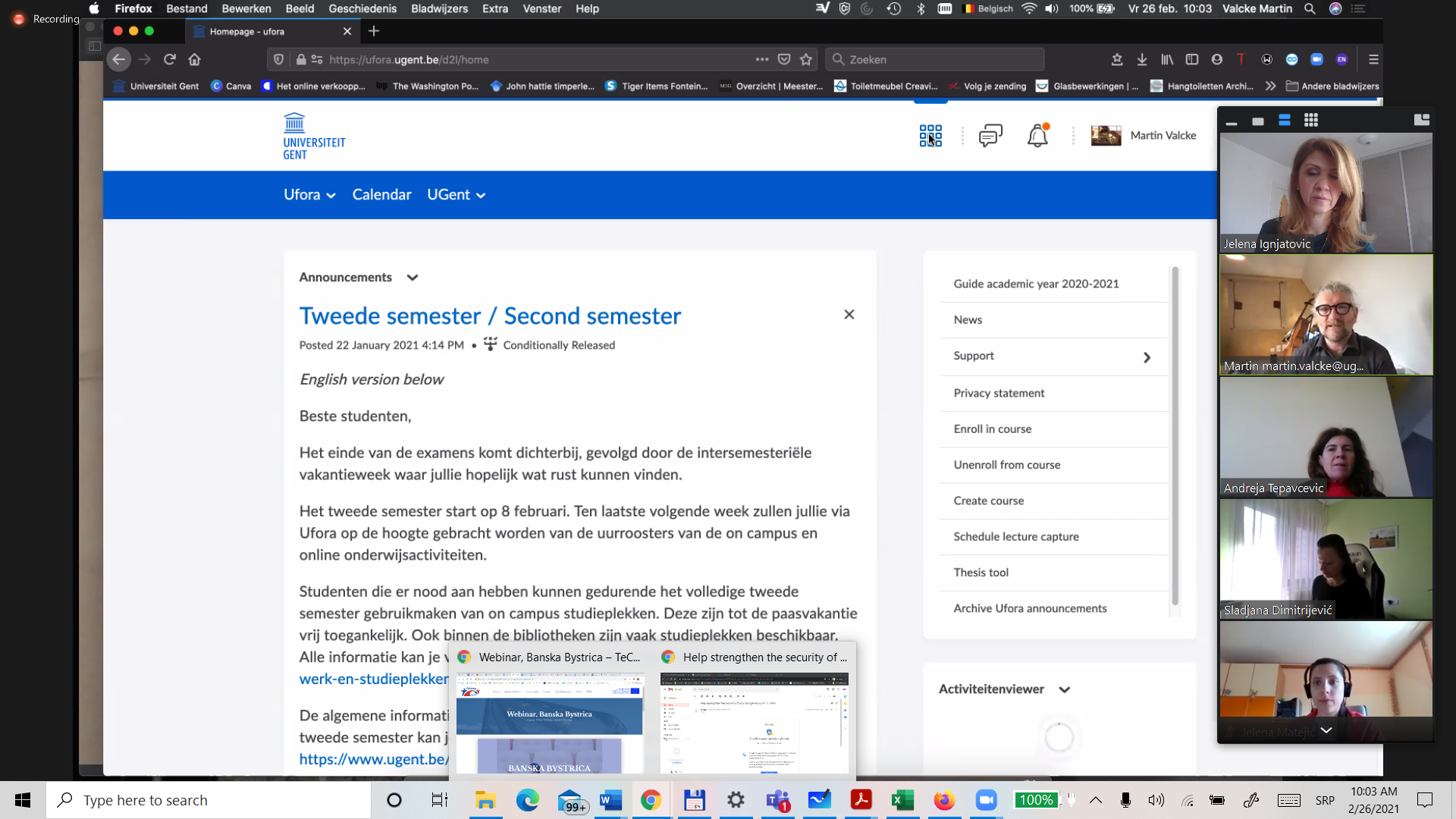
Task: Bookmark this page with star icon
Action: [x=806, y=59]
